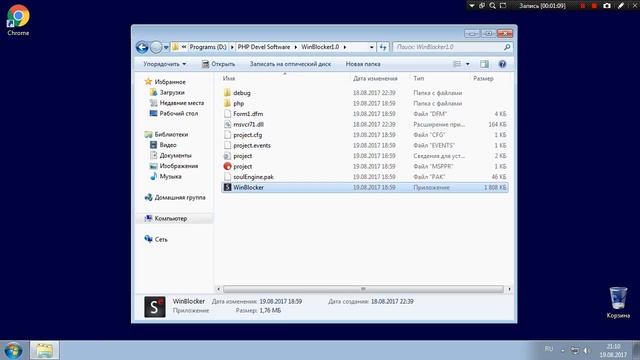Select PHP Devel Software in the breadcrumb
Viewport: 640px width, 360px height.
pos(264,47)
